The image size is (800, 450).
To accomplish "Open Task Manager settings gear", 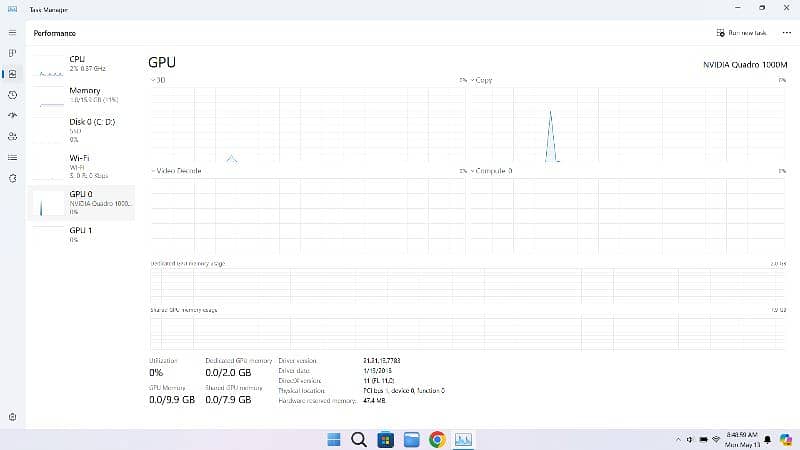I will pos(12,416).
